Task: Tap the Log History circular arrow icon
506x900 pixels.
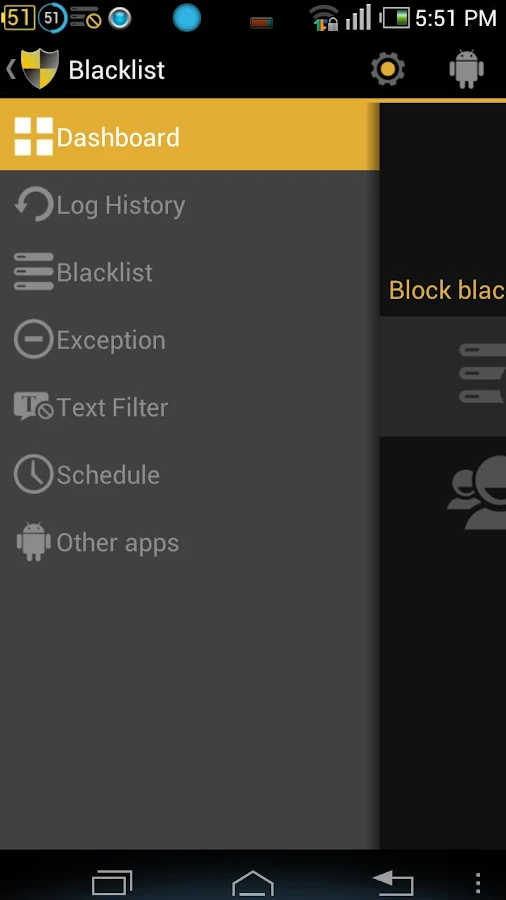Action: pyautogui.click(x=33, y=204)
